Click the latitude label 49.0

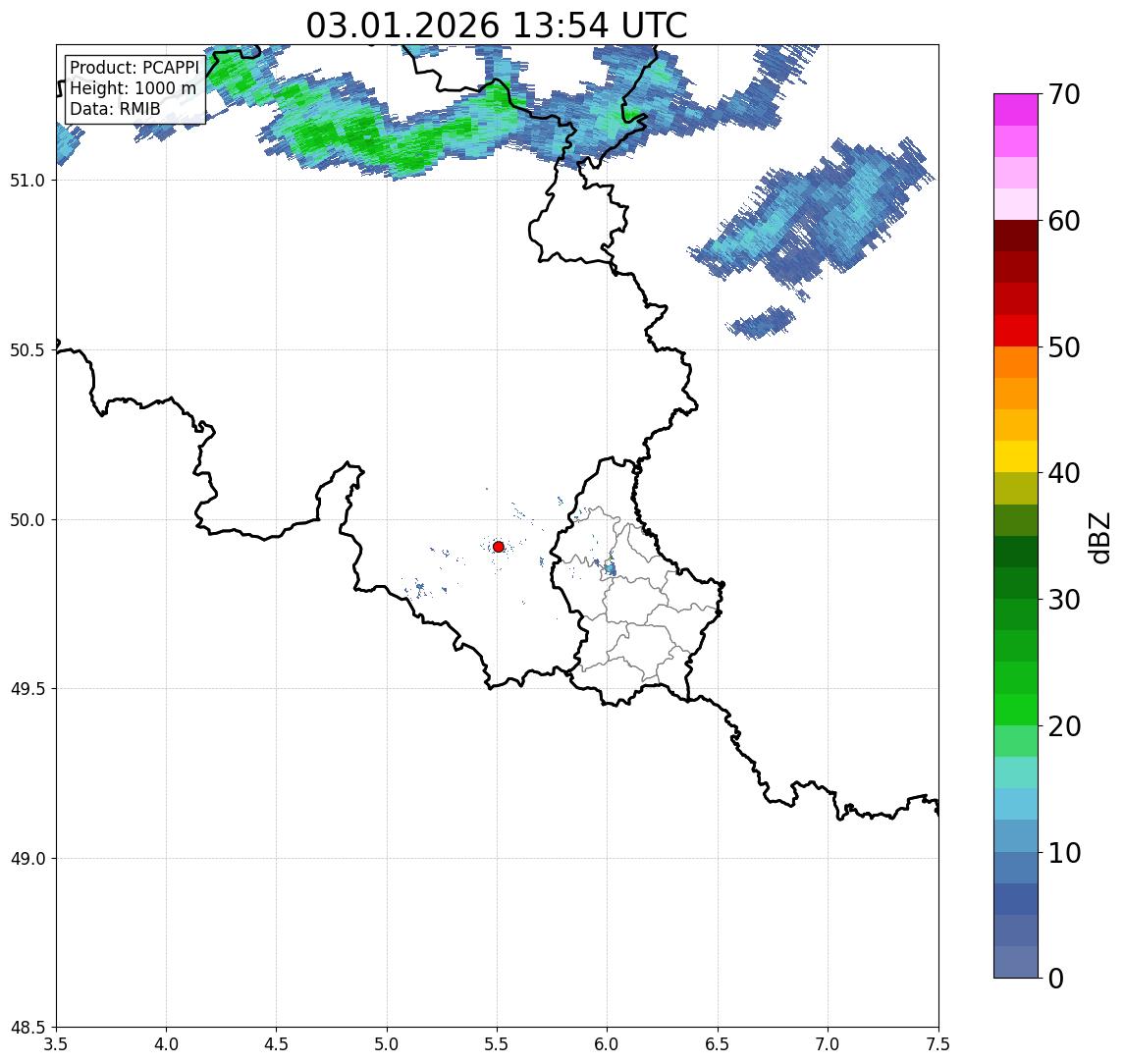27,859
